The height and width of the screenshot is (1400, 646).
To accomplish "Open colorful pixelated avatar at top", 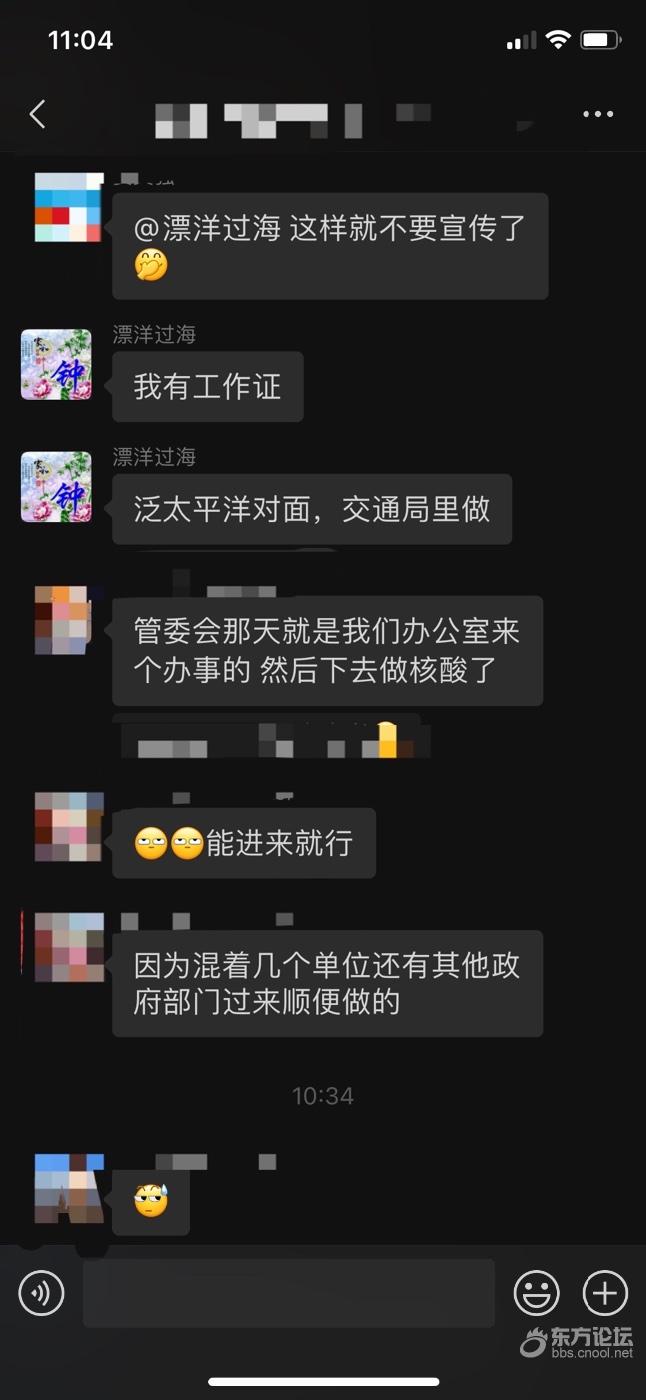I will click(x=69, y=207).
